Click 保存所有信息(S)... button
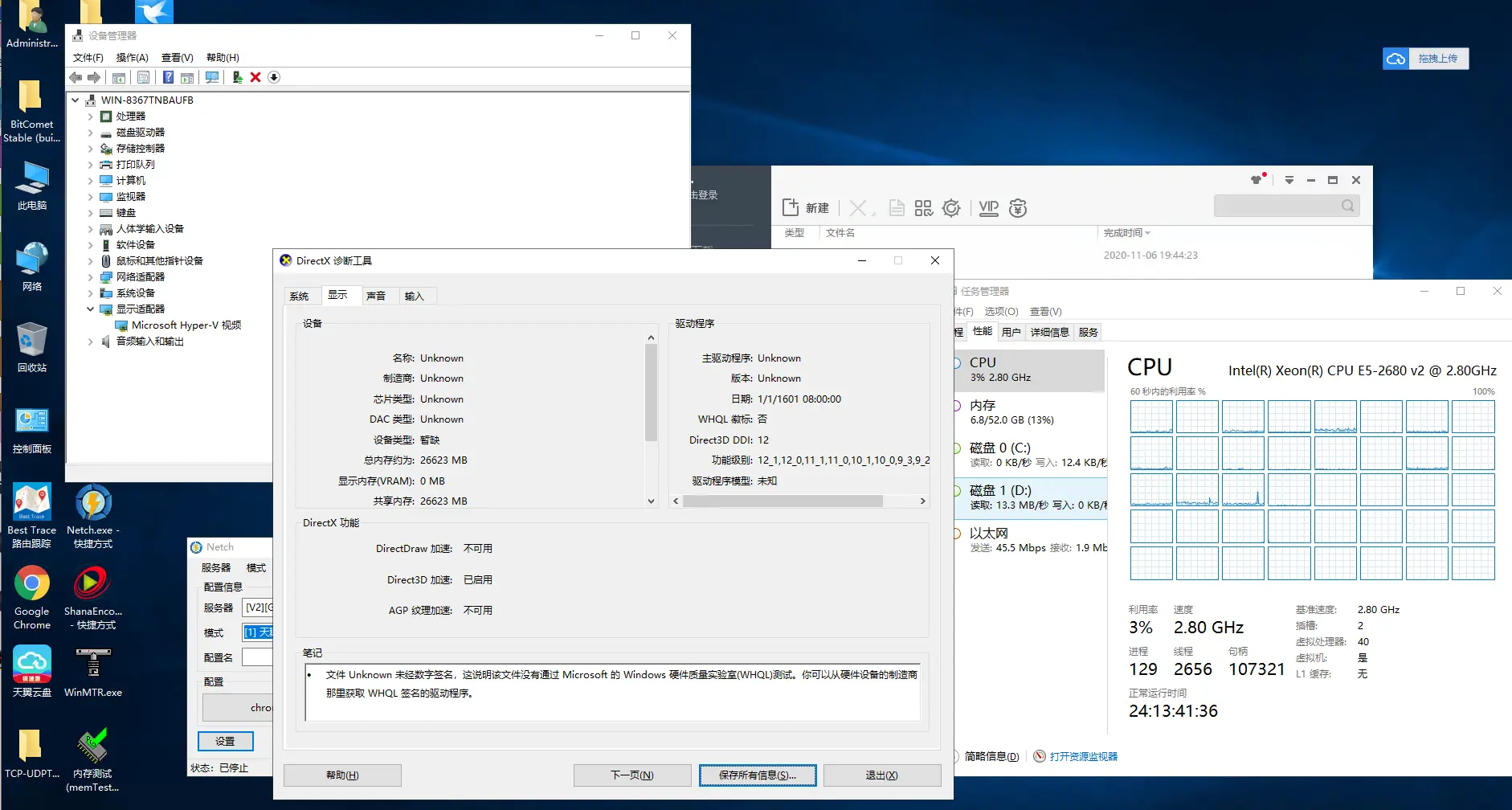The height and width of the screenshot is (810, 1512). coord(758,775)
